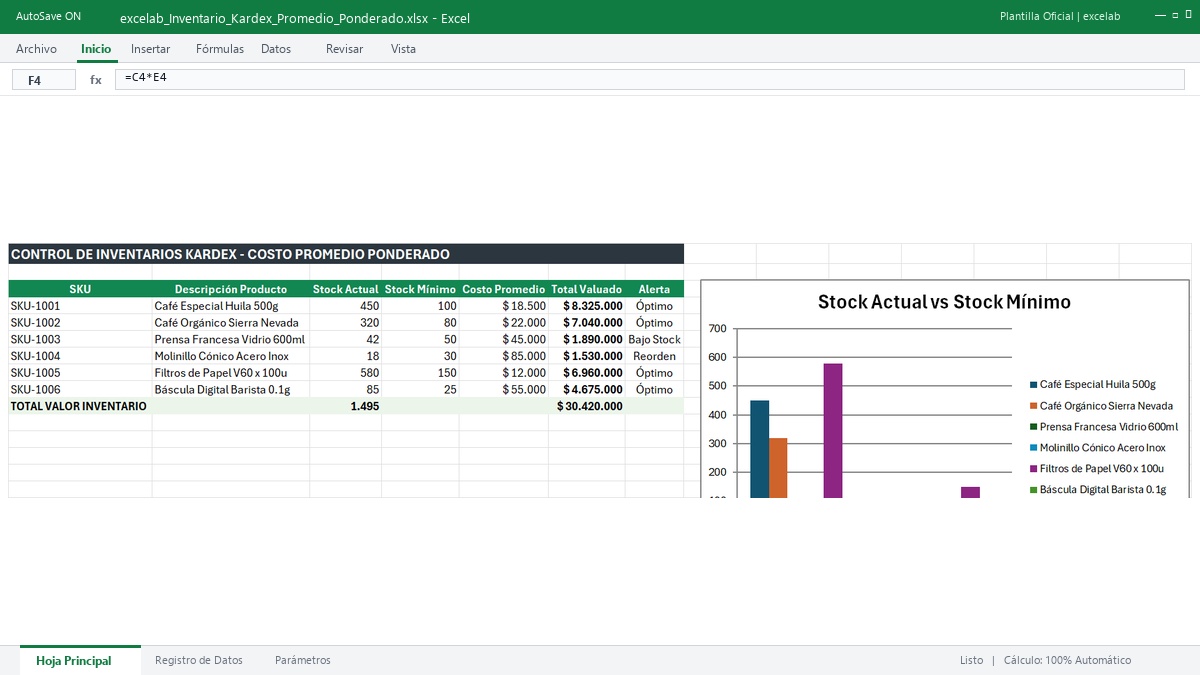Open the Datos ribbon tab
The height and width of the screenshot is (675, 1200).
[x=276, y=49]
